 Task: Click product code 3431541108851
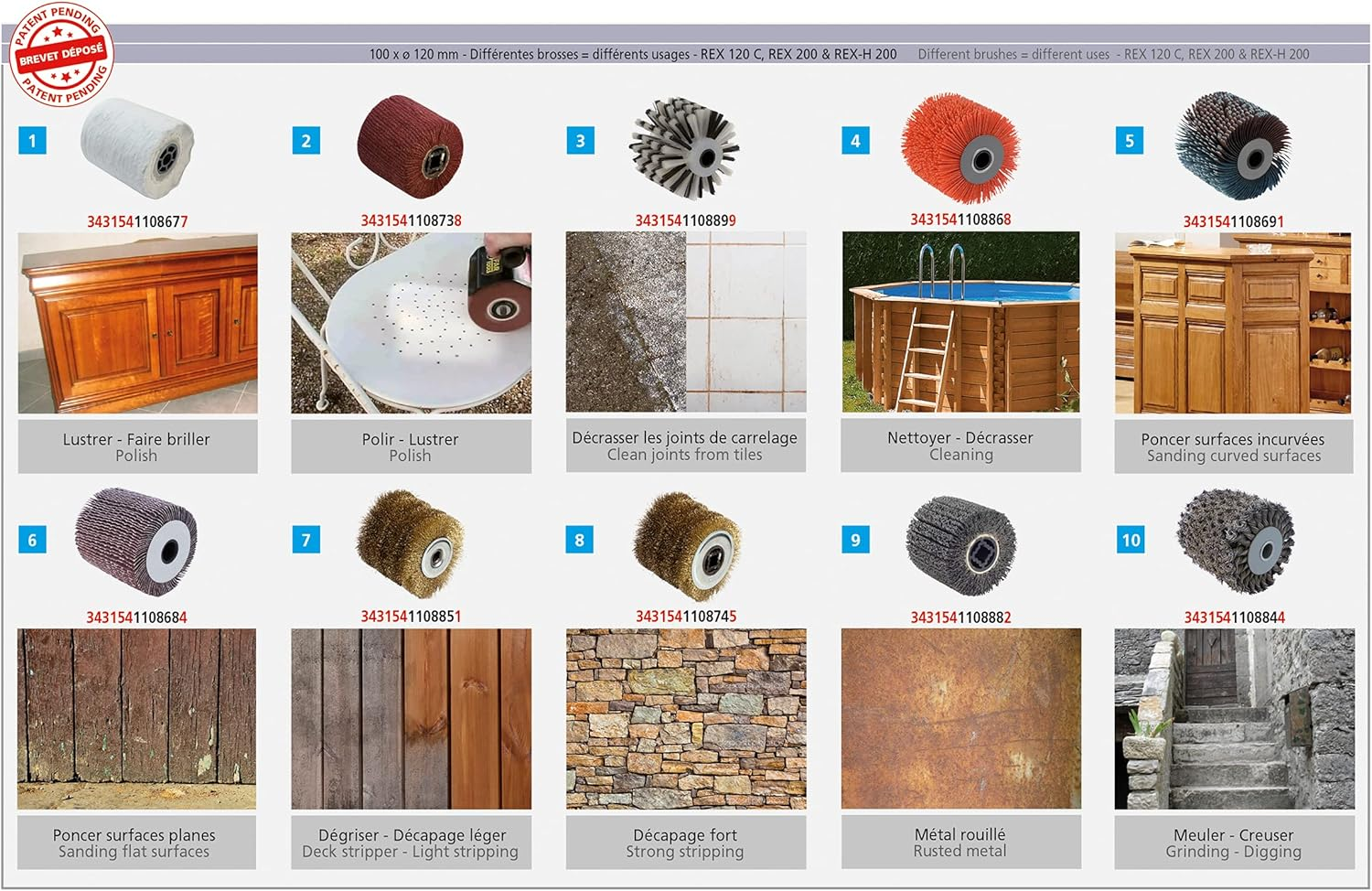click(x=411, y=617)
